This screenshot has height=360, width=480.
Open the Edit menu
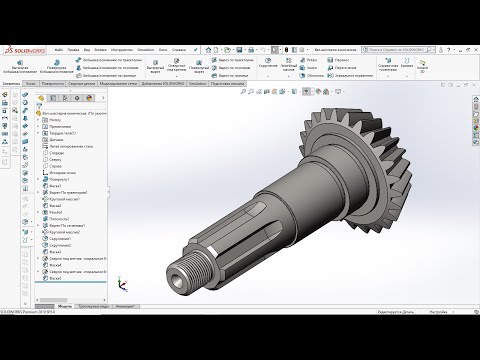pyautogui.click(x=73, y=50)
